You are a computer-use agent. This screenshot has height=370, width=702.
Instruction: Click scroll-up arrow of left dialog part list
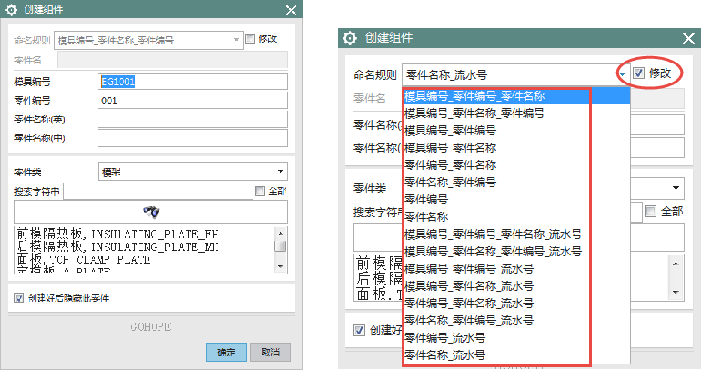pos(280,233)
